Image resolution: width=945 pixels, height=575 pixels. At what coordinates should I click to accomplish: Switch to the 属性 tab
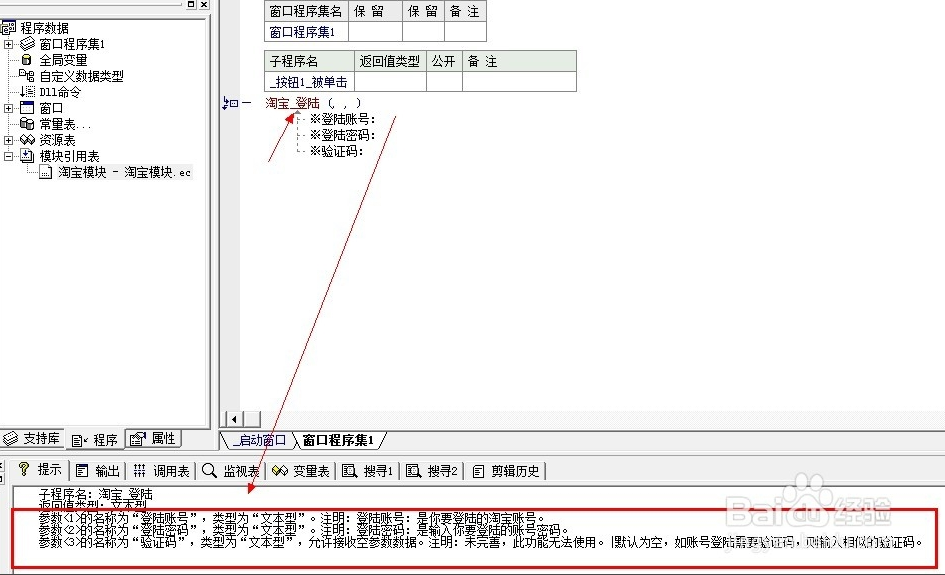154,439
